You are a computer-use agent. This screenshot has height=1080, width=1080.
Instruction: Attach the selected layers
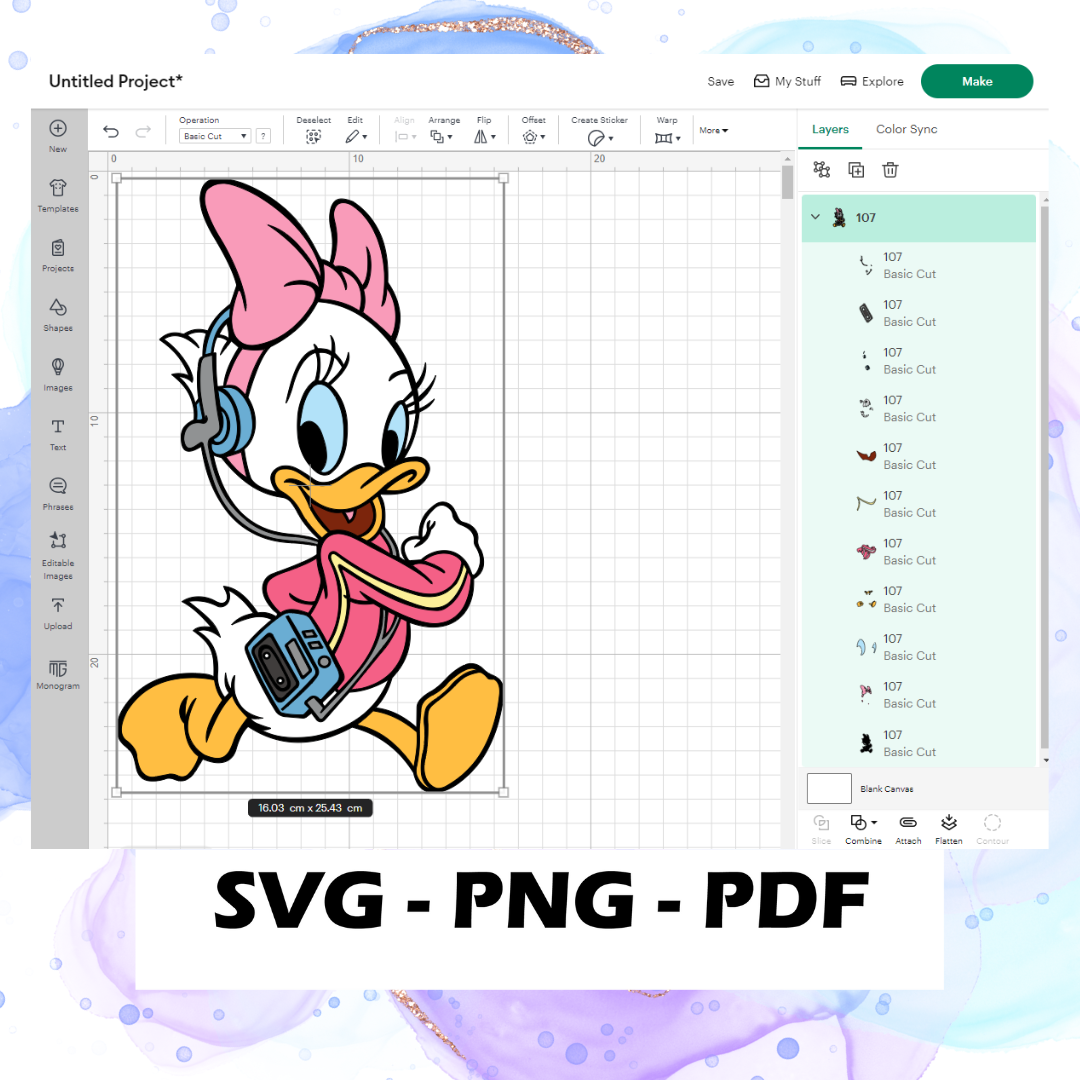[x=908, y=829]
